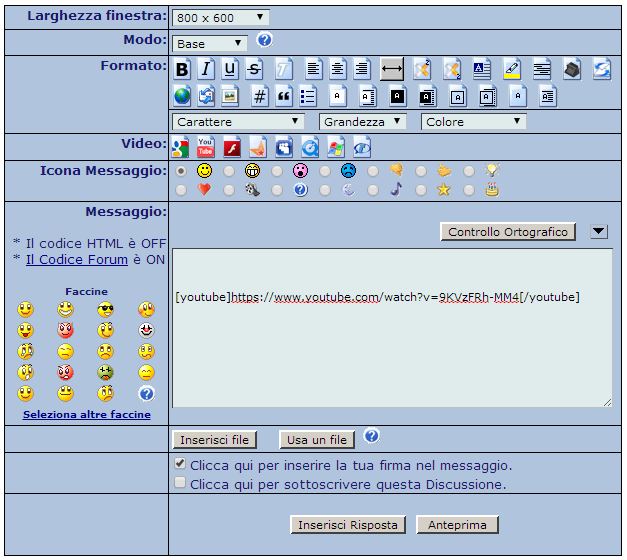Align text to the left
627x560 pixels.
coord(314,70)
